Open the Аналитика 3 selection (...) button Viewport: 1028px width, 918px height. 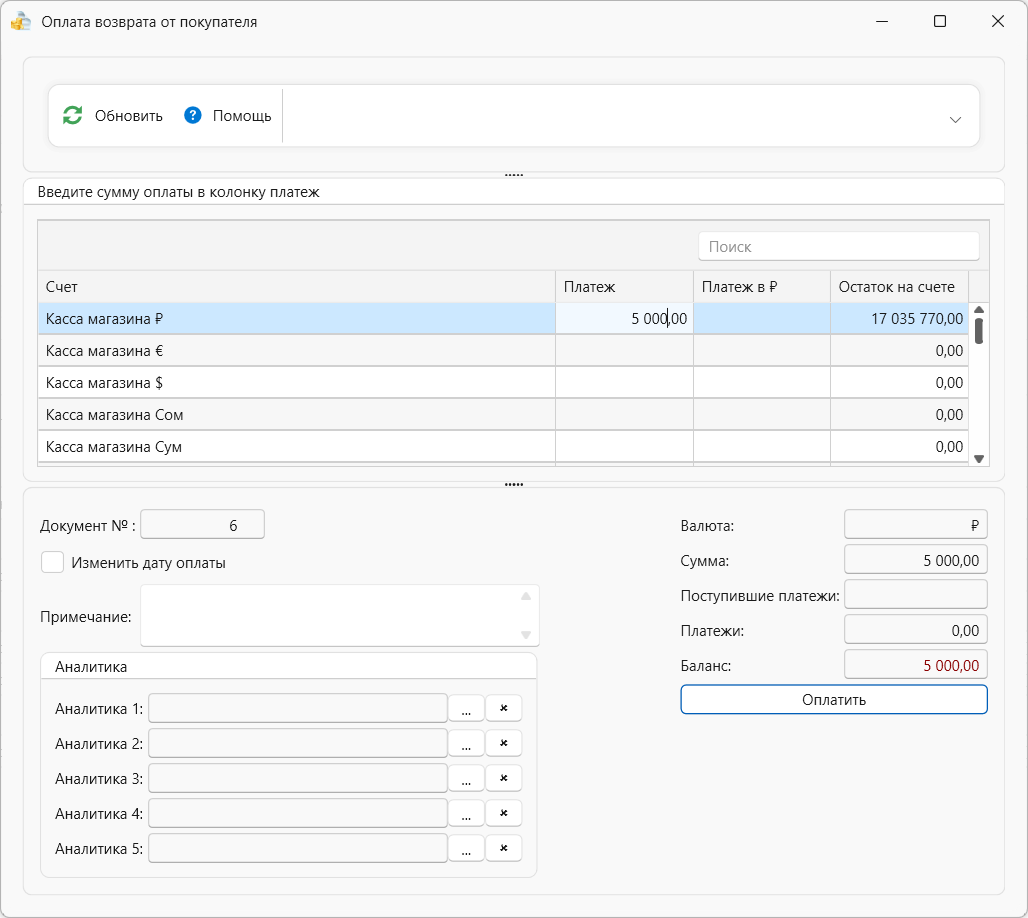[x=466, y=778]
